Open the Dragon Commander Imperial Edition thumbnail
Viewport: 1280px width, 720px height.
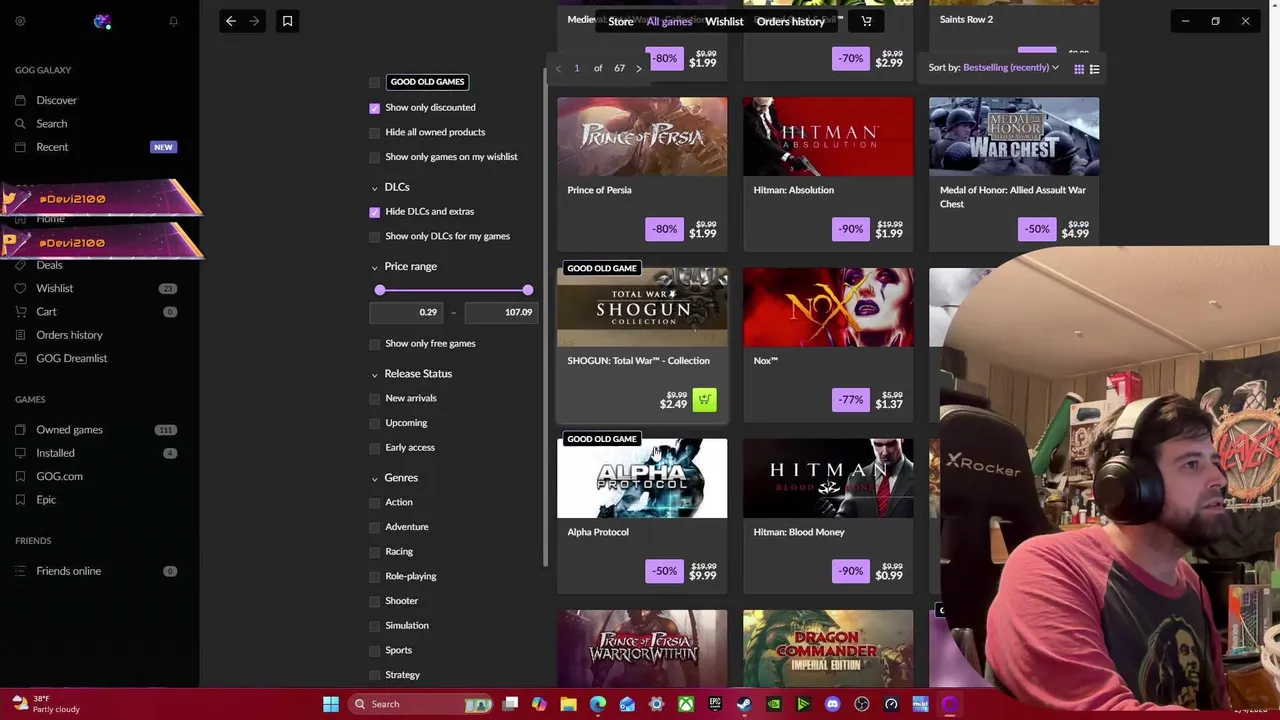tap(828, 649)
